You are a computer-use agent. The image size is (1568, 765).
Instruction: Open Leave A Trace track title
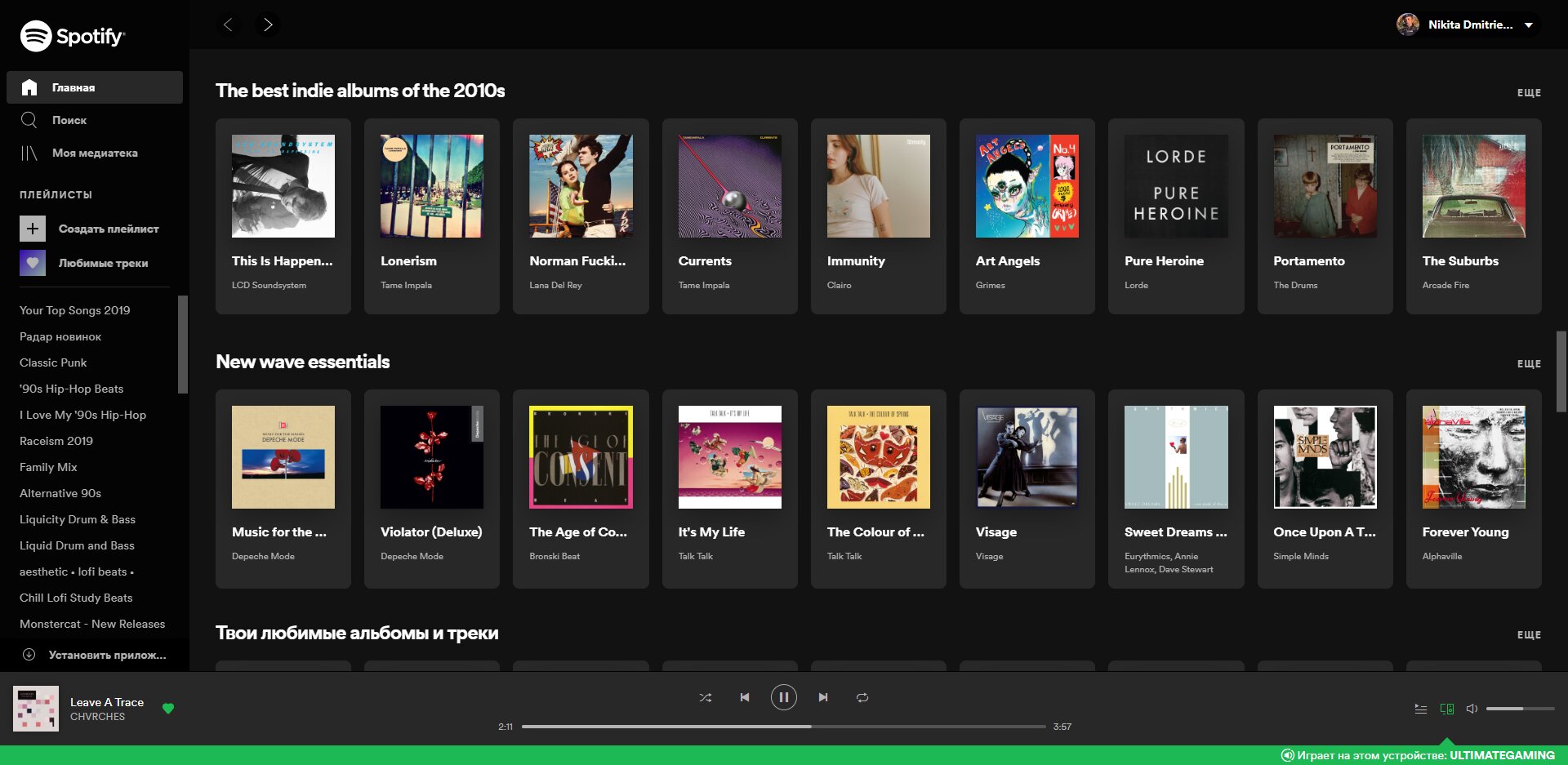[107, 702]
